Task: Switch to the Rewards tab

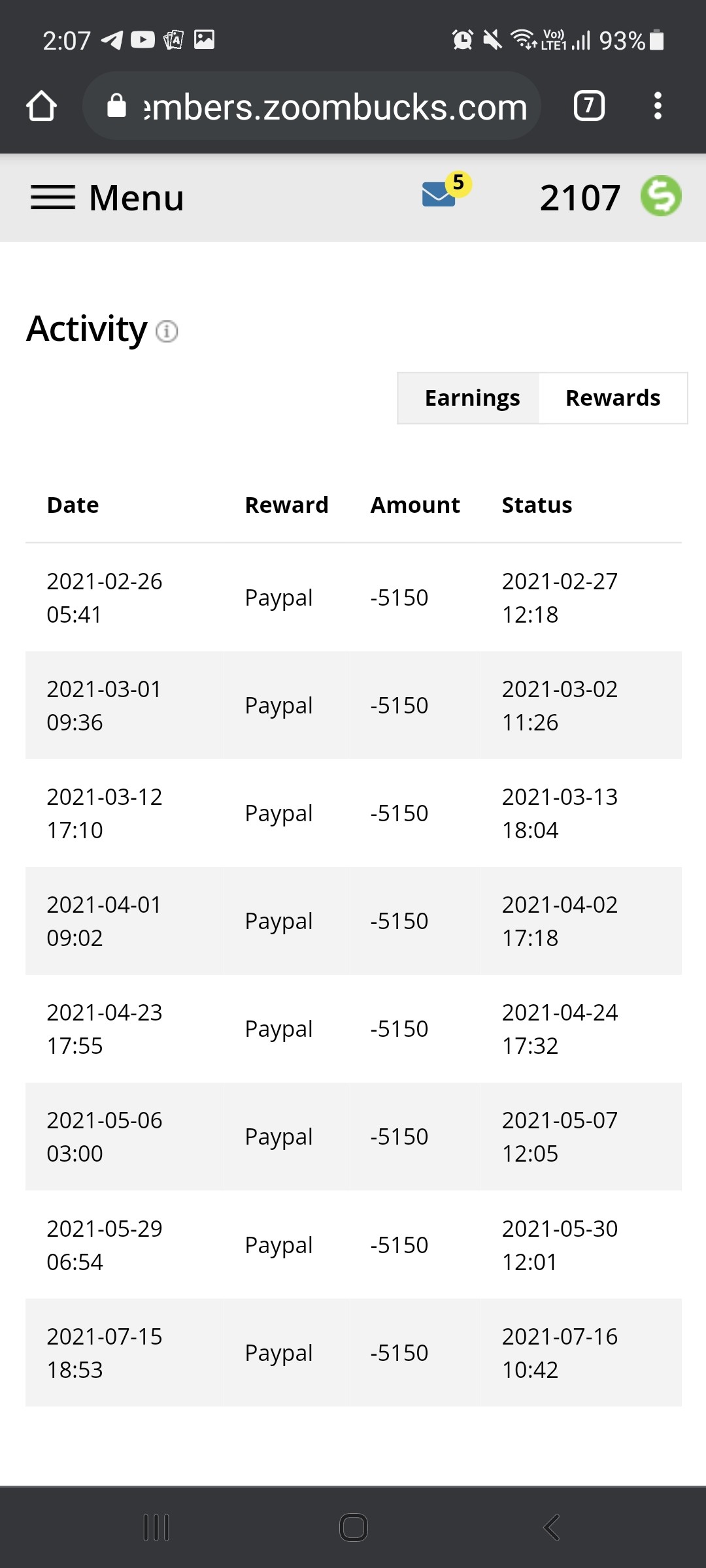Action: [x=613, y=398]
